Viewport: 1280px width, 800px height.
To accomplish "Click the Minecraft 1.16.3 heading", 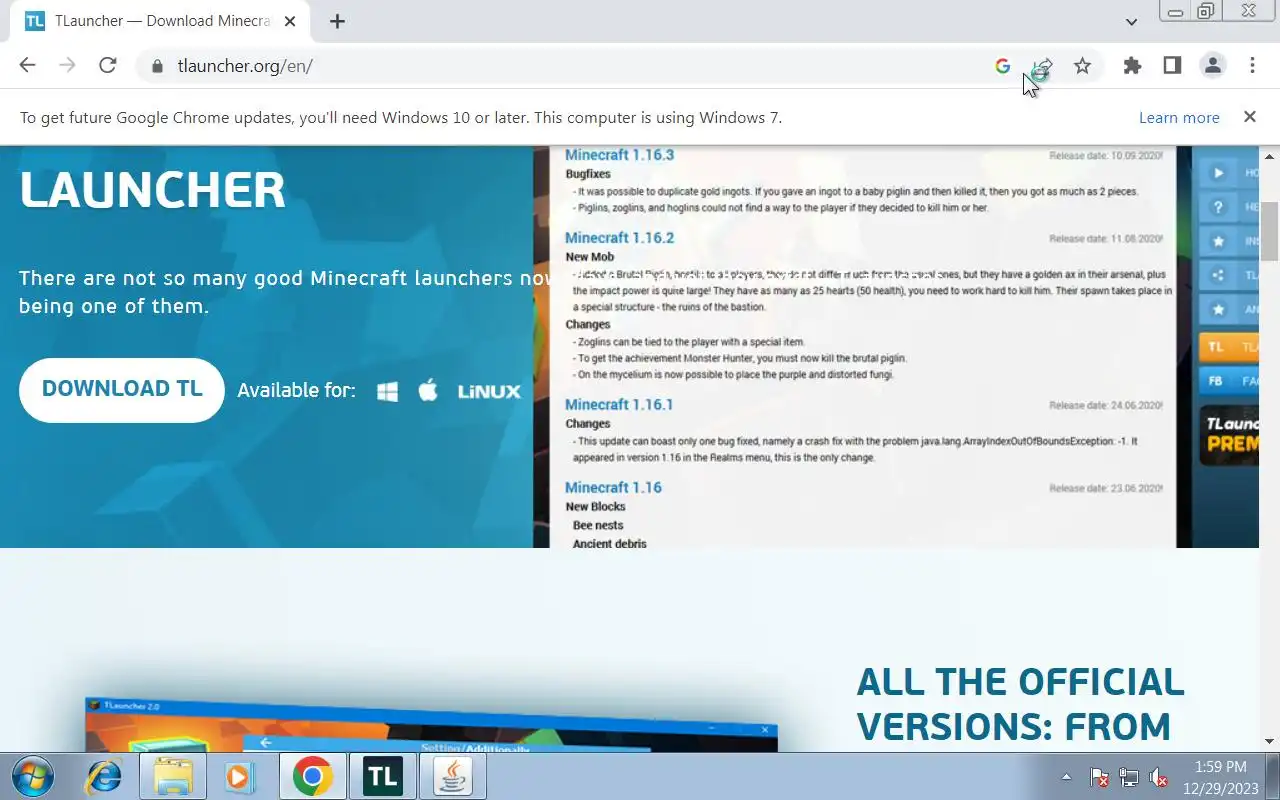I will point(619,155).
